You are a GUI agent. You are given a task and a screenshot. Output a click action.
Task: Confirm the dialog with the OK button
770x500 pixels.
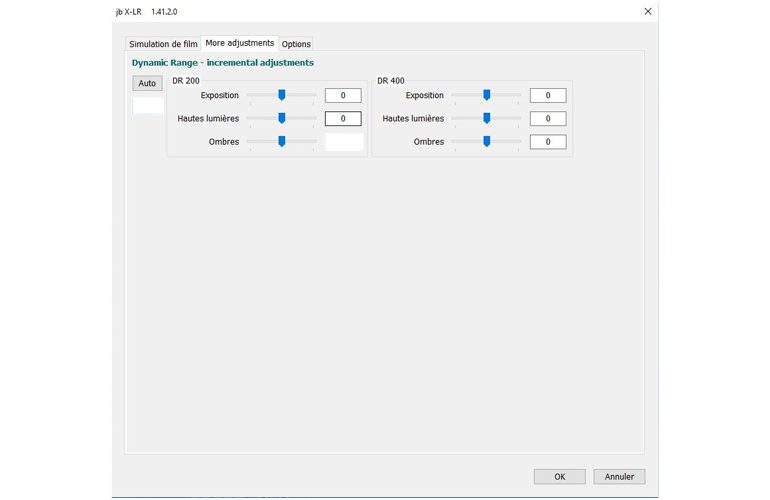[559, 477]
